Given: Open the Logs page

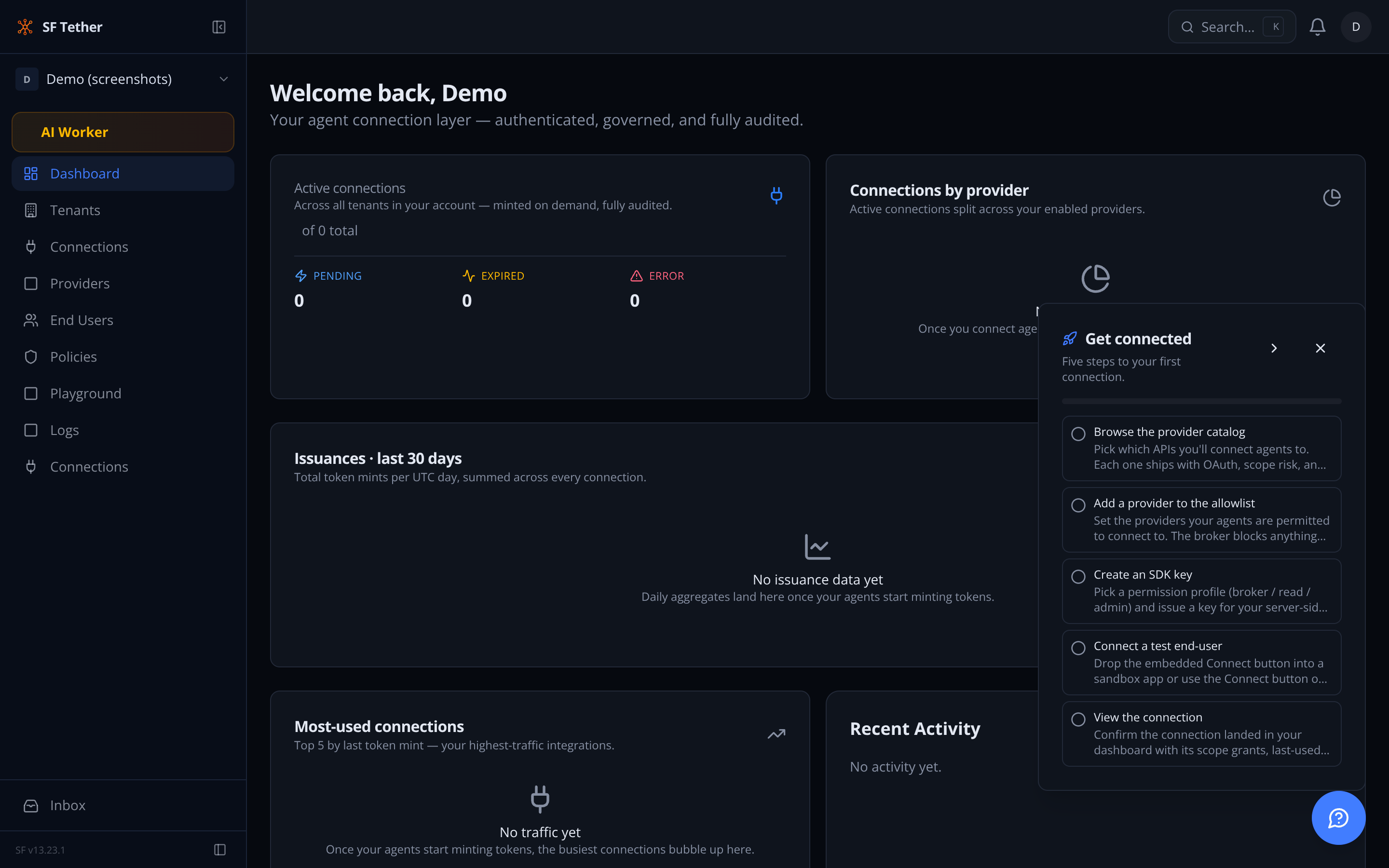Looking at the screenshot, I should click(123, 430).
